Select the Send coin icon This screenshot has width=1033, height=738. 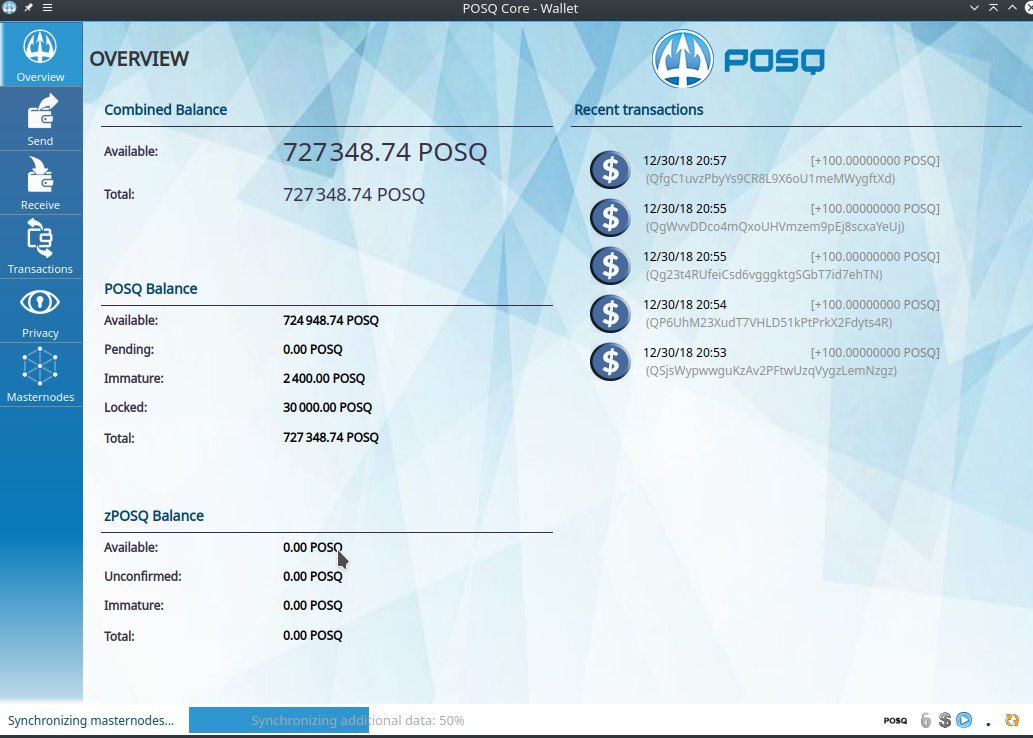click(x=40, y=112)
